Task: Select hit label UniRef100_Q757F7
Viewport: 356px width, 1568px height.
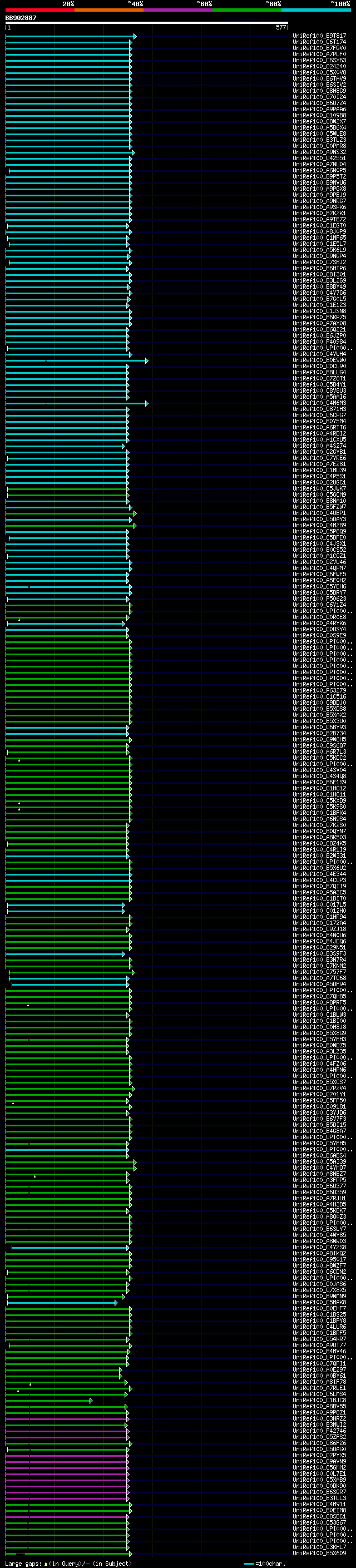Action: [x=319, y=972]
